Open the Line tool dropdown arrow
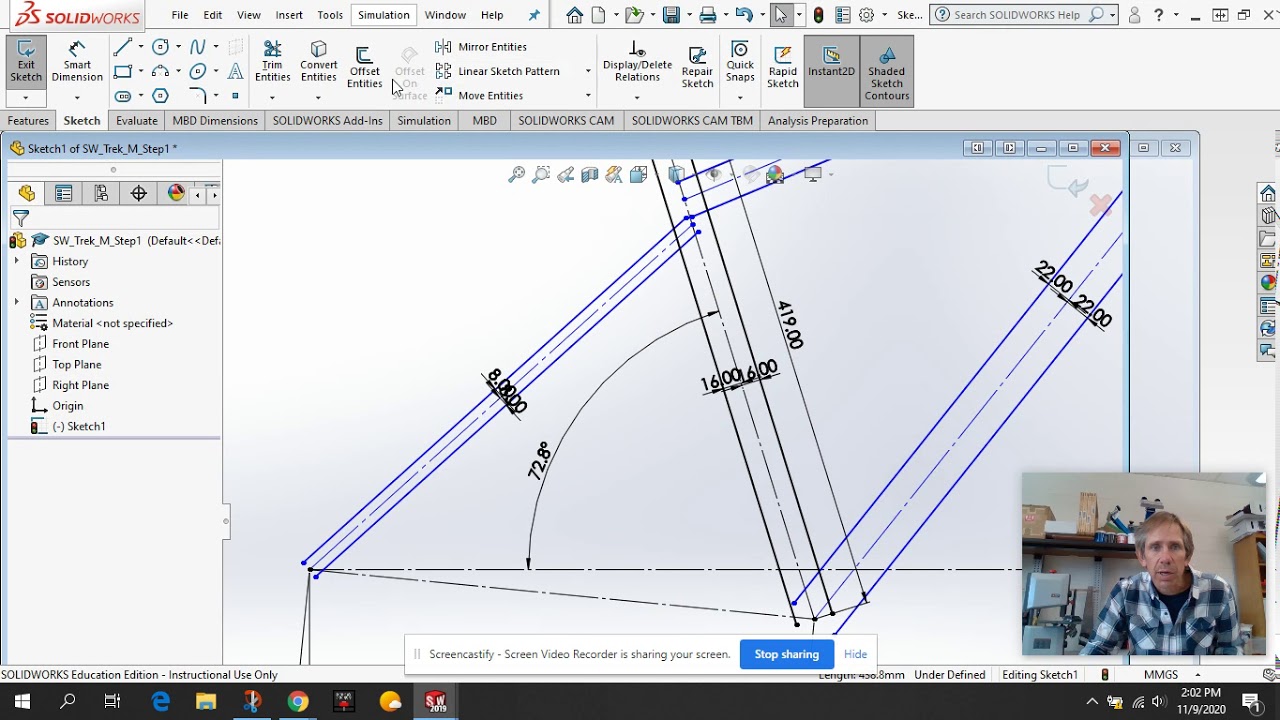This screenshot has height=720, width=1280. pyautogui.click(x=140, y=47)
